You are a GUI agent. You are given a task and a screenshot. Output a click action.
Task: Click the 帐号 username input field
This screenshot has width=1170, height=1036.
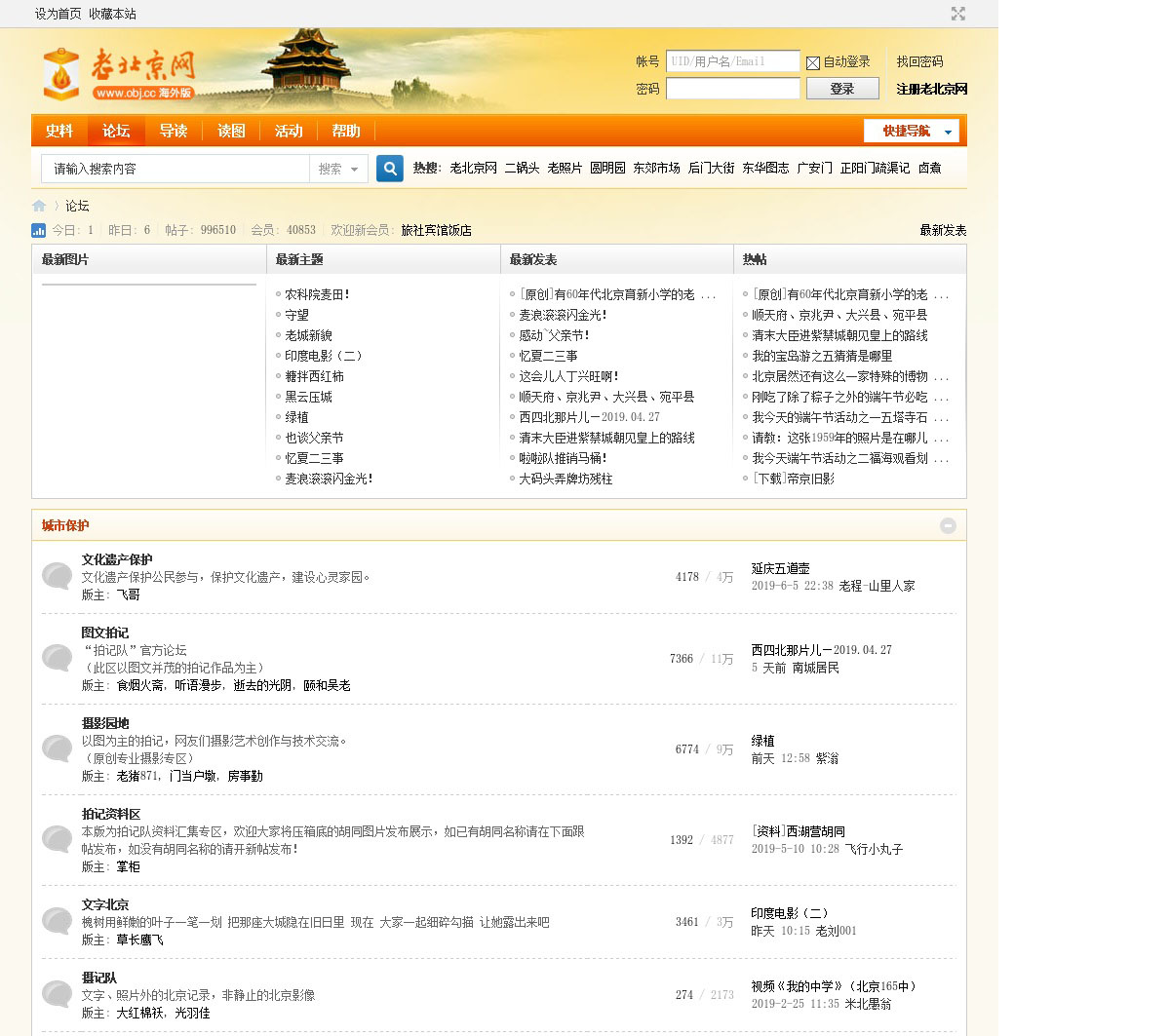(x=732, y=61)
